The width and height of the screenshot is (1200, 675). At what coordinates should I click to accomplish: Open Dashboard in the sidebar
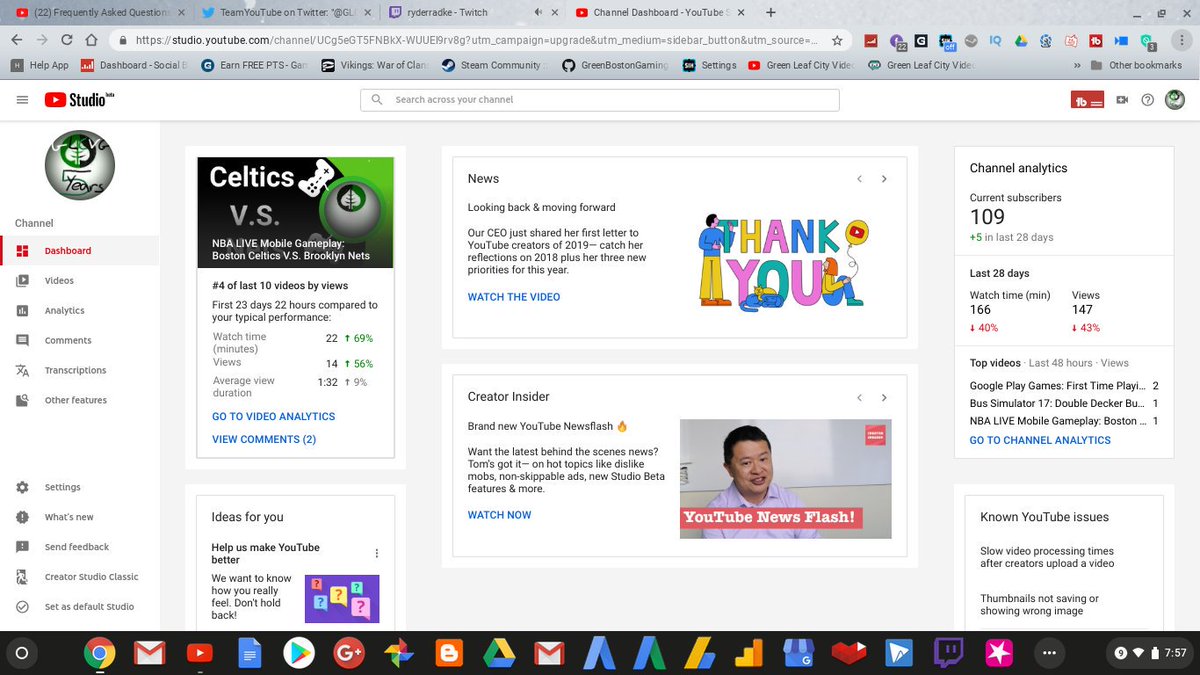[79, 251]
